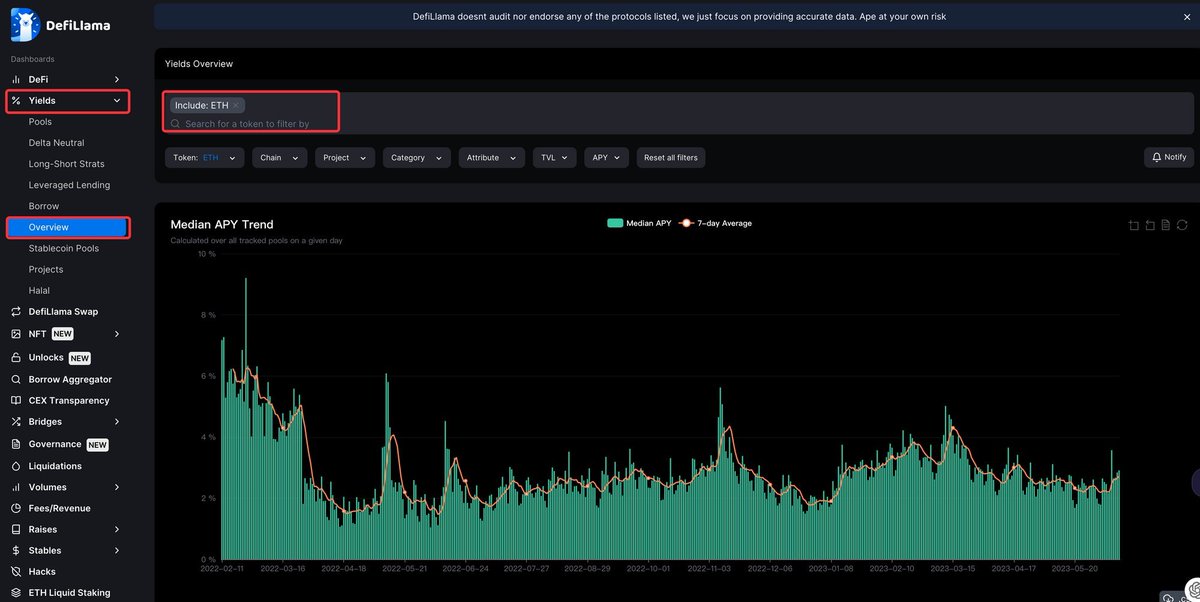This screenshot has height=602, width=1200.
Task: Click the Volumes bar chart icon
Action: [16, 487]
